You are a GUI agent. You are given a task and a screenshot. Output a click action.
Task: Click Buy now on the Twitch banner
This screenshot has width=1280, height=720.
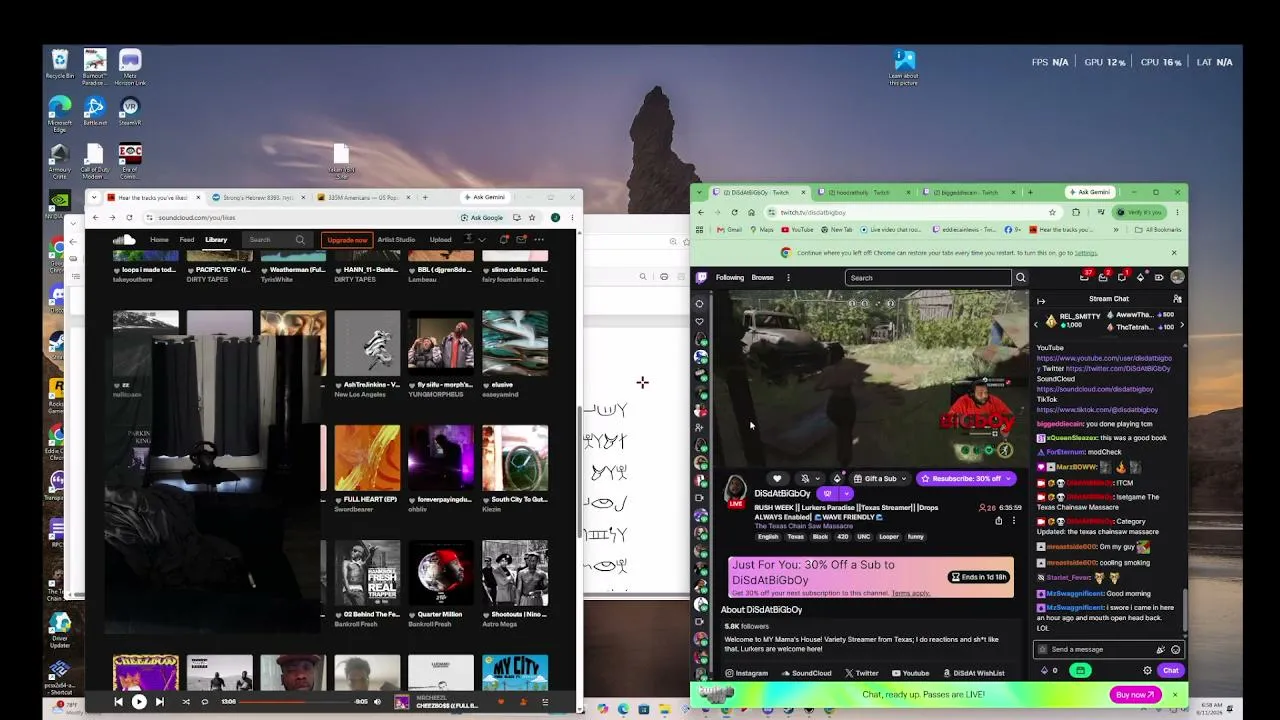[1135, 694]
